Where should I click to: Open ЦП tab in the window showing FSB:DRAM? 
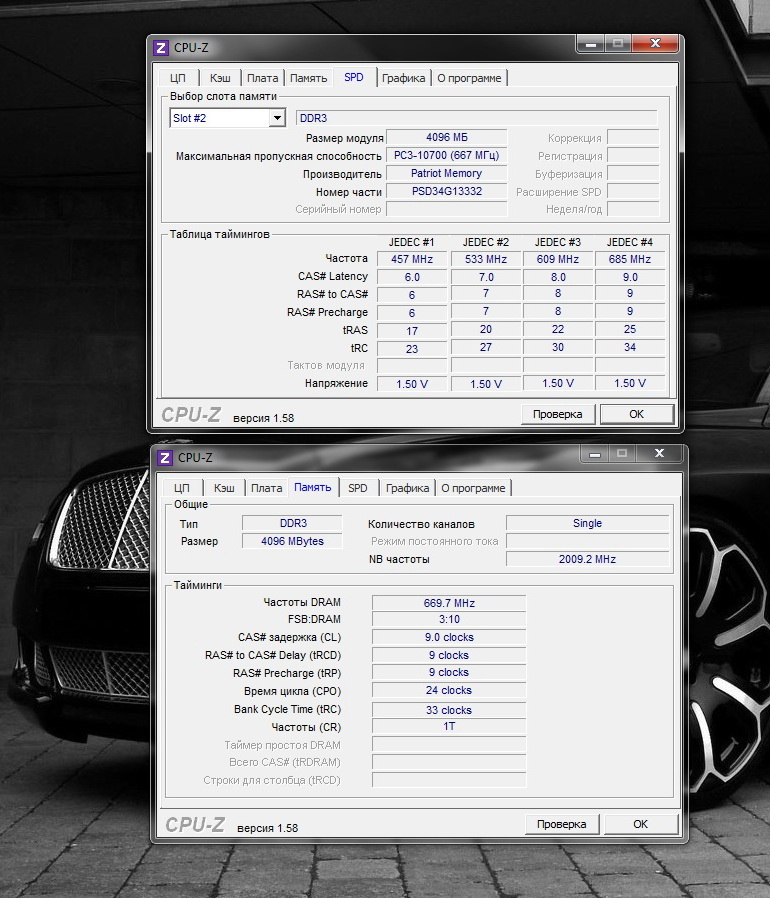pyautogui.click(x=181, y=488)
